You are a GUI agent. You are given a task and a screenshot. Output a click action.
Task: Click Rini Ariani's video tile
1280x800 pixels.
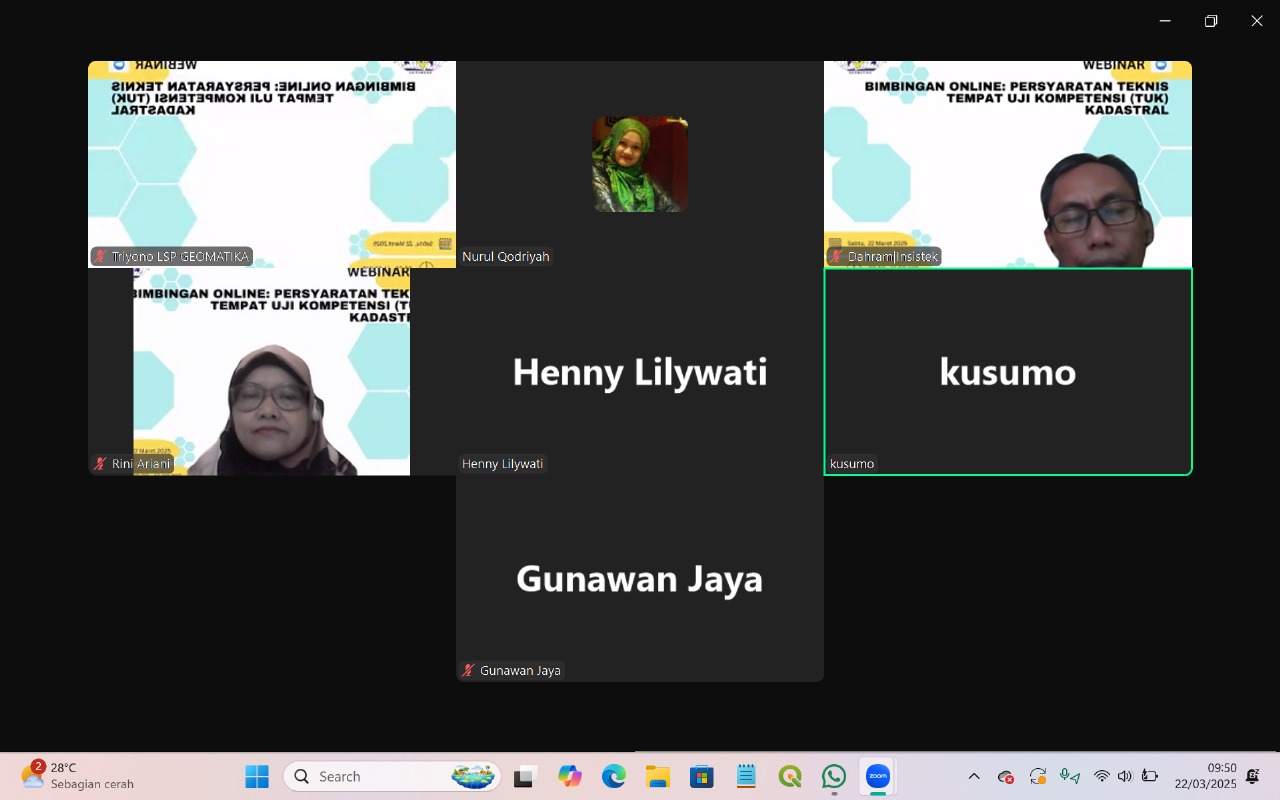click(x=271, y=371)
